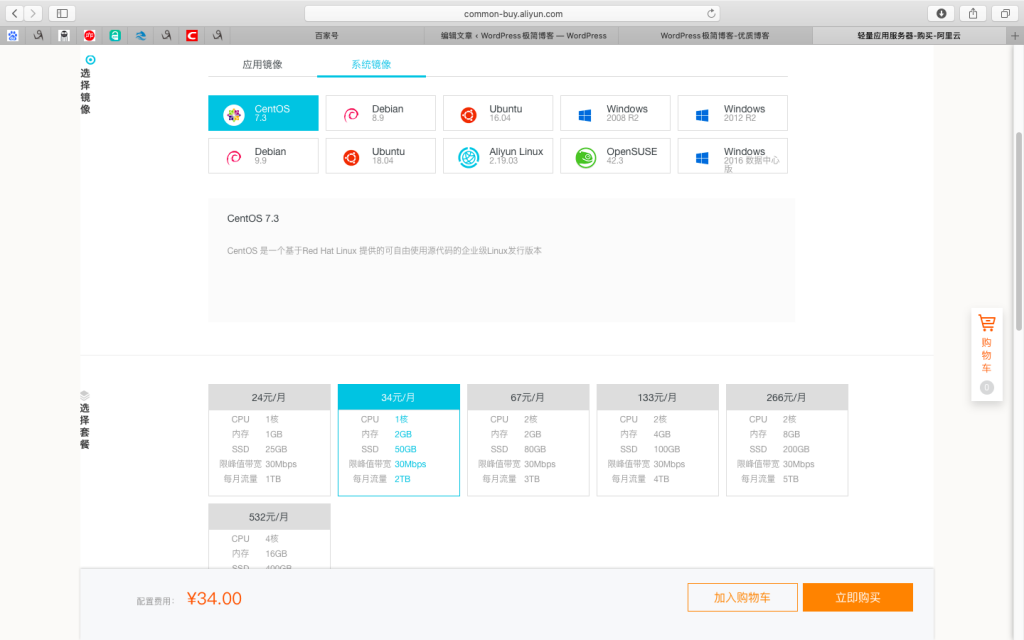The width and height of the screenshot is (1024, 640).
Task: Open the red circle pinned tab
Action: click(89, 35)
